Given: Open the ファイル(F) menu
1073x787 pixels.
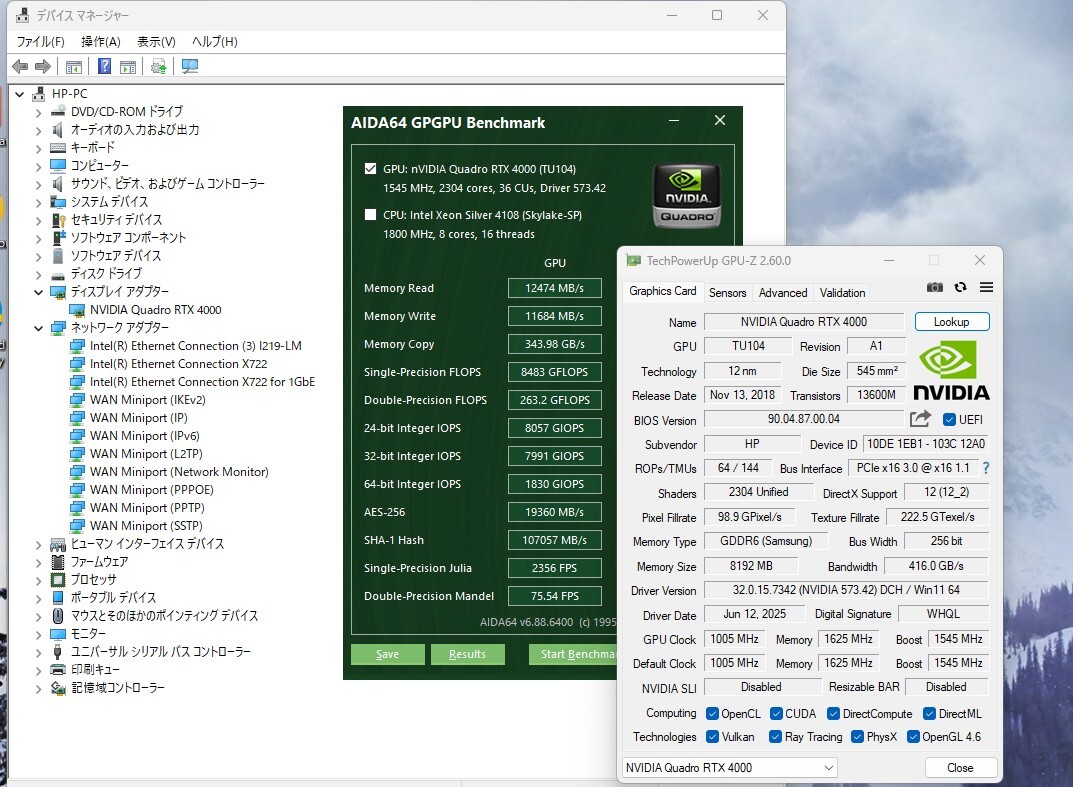Looking at the screenshot, I should click(x=40, y=42).
